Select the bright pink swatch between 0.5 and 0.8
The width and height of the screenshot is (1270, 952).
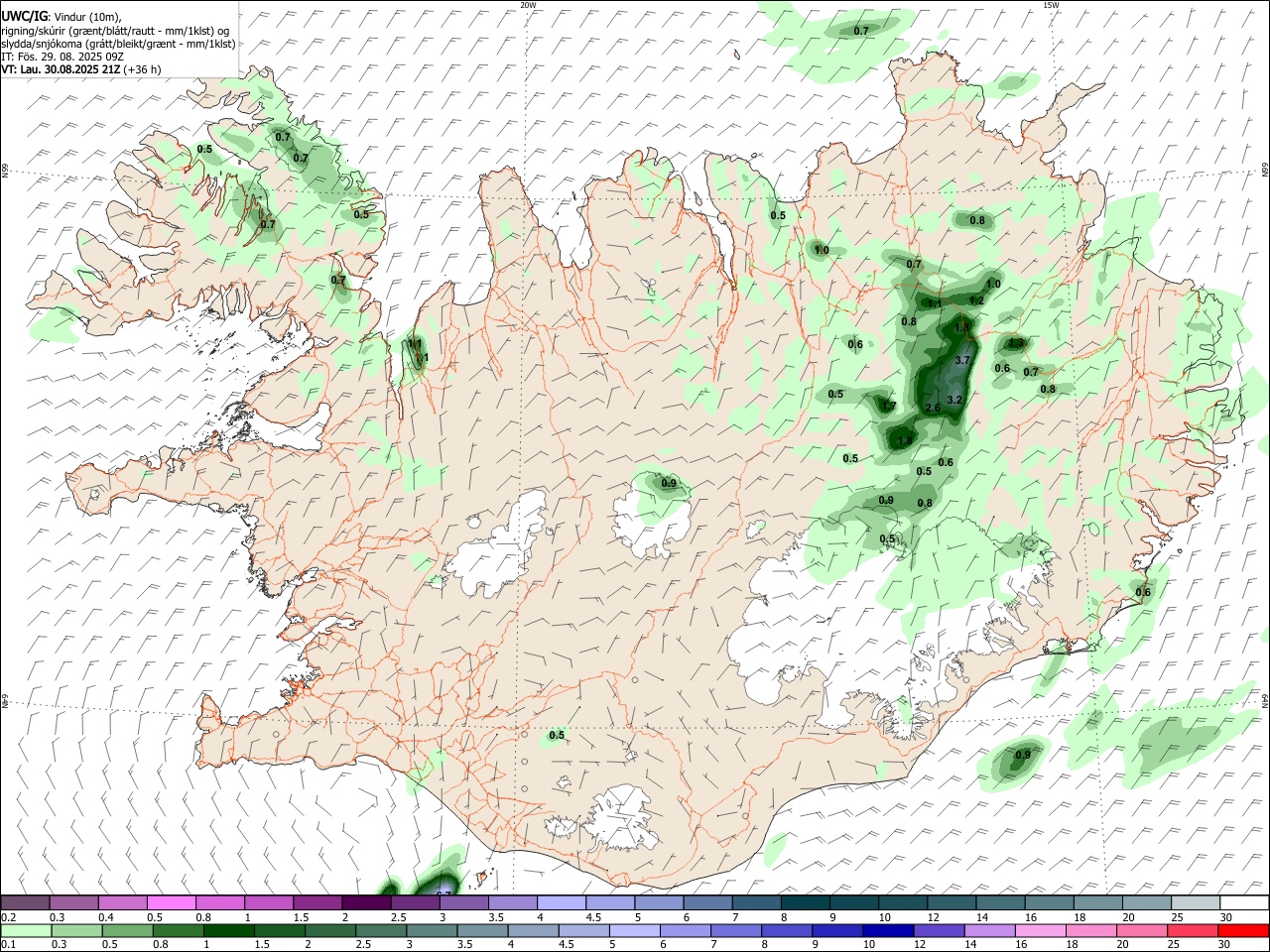click(172, 902)
